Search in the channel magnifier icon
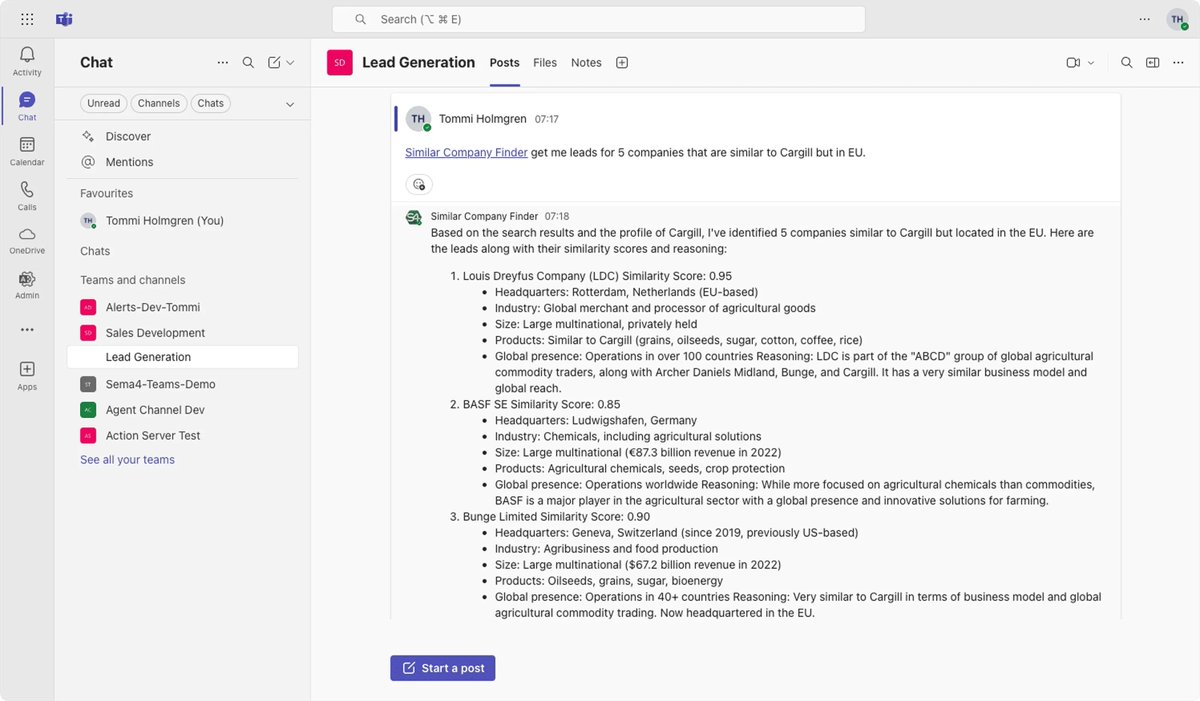Image resolution: width=1200 pixels, height=701 pixels. (x=1126, y=62)
